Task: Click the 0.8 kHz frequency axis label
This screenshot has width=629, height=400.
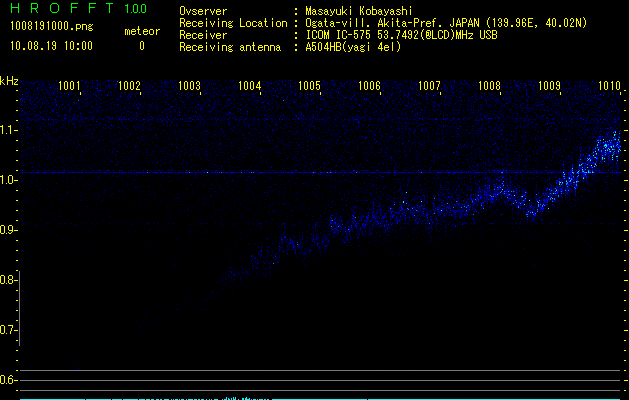Action: click(7, 280)
